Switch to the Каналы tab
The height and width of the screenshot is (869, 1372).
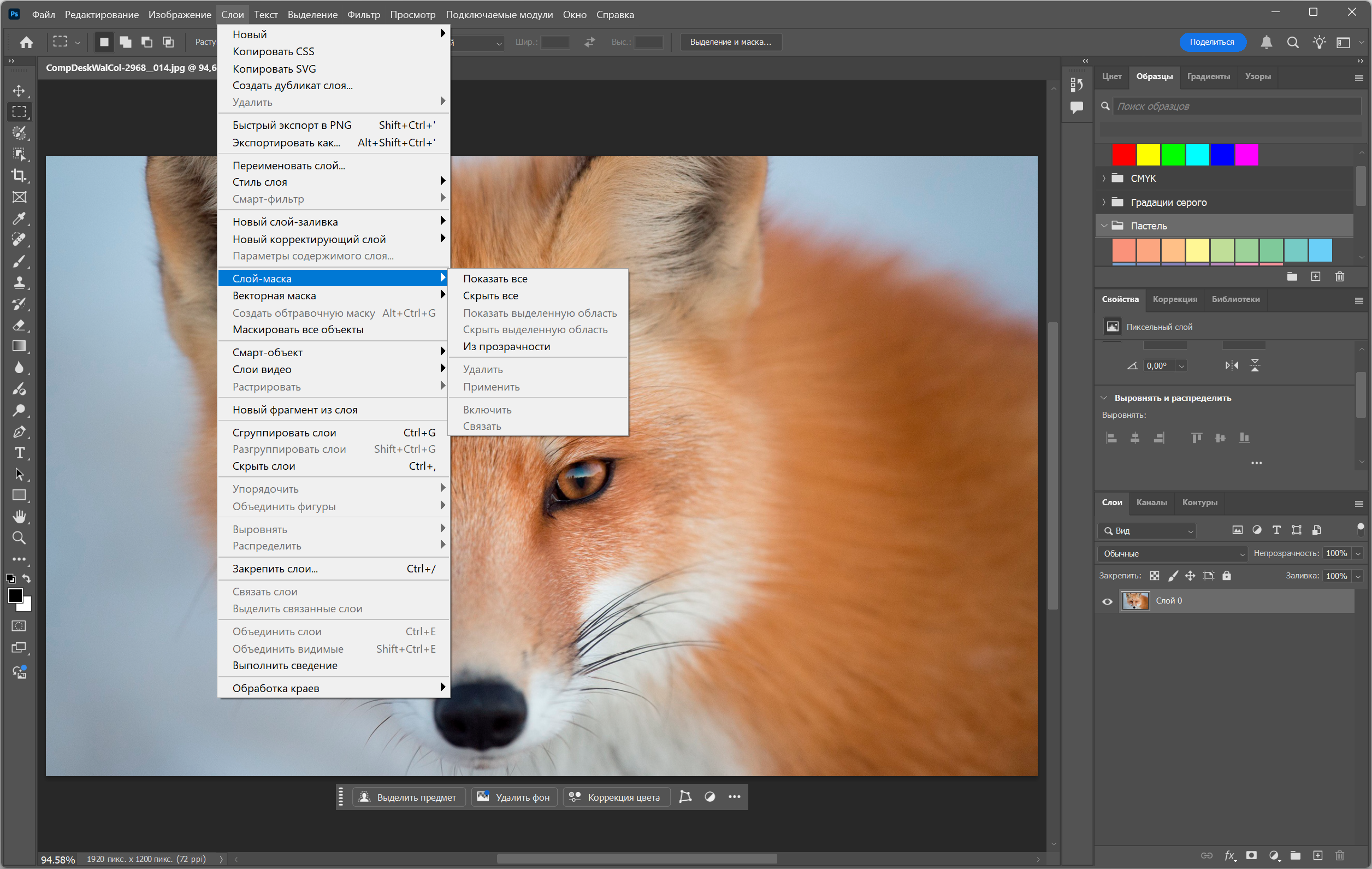click(x=1151, y=502)
